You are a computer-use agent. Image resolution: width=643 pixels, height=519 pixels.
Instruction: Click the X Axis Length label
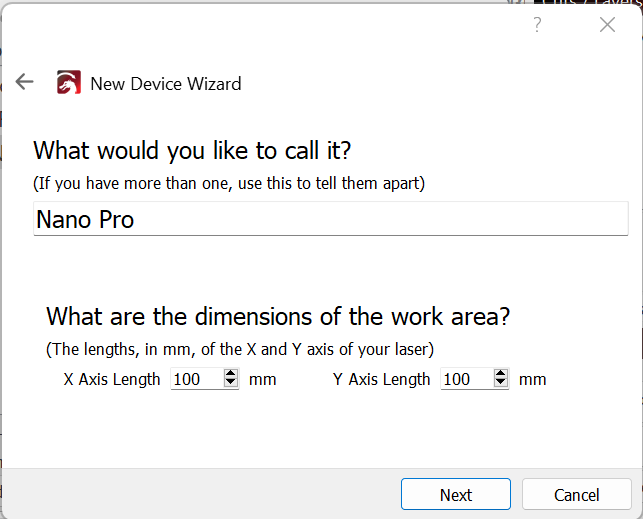point(112,380)
